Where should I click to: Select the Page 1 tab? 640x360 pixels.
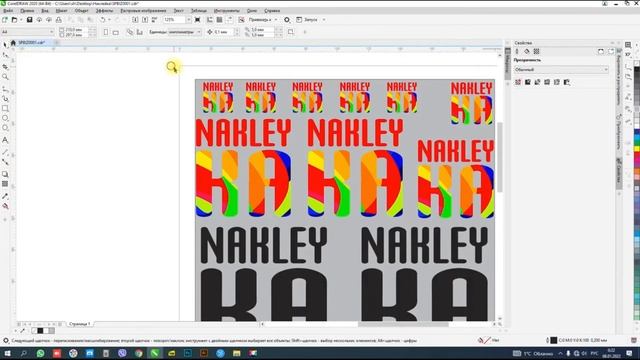coord(80,324)
